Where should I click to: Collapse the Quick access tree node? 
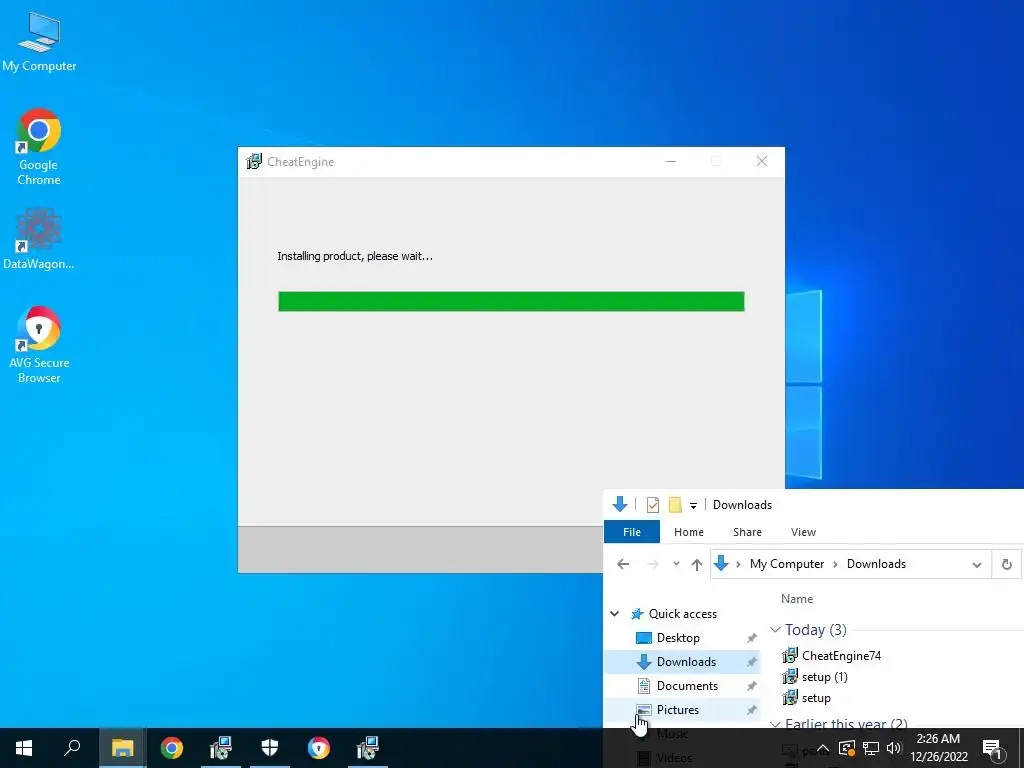(x=615, y=613)
